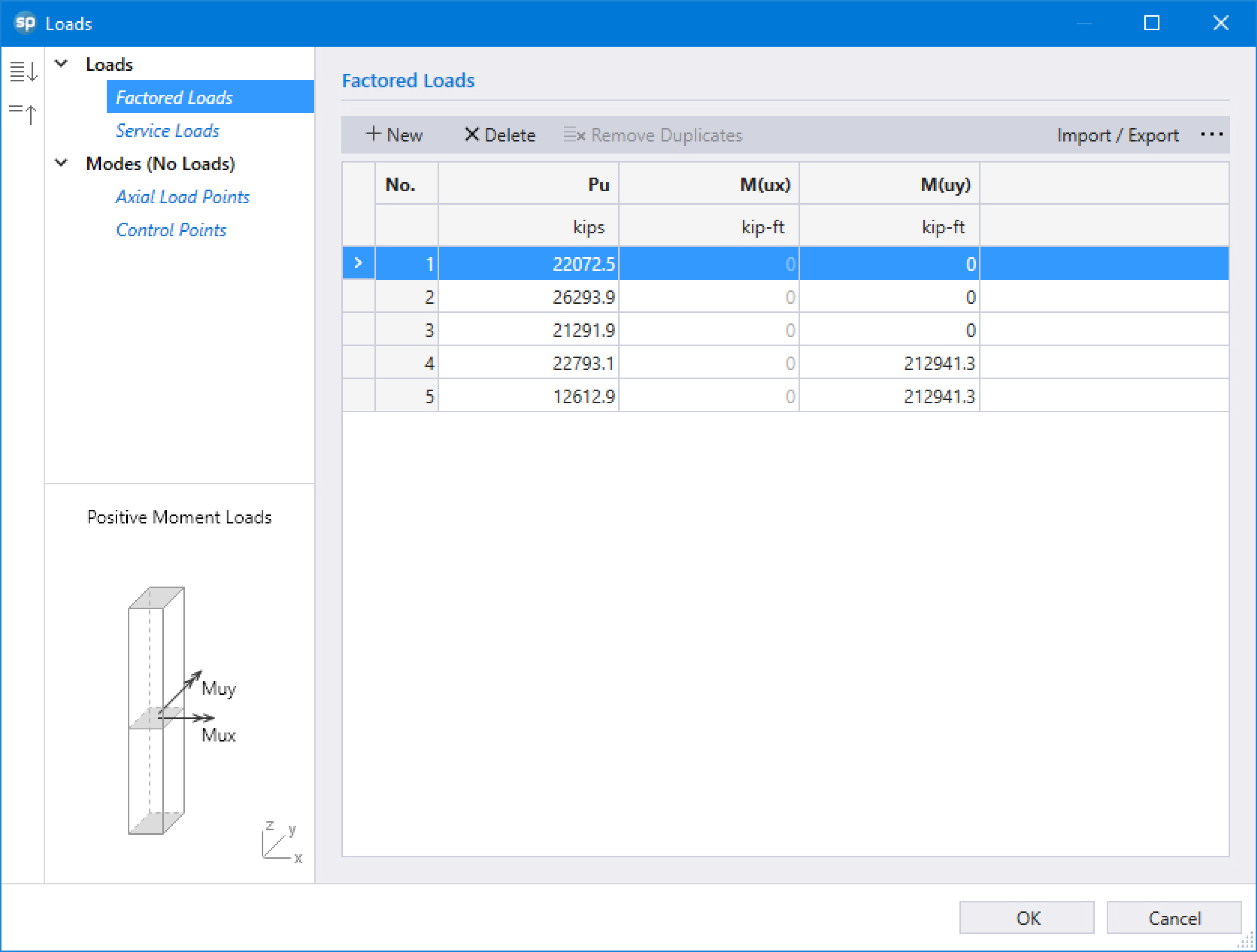Viewport: 1257px width, 952px height.
Task: Click M(uy) cell in row 1
Action: point(889,264)
